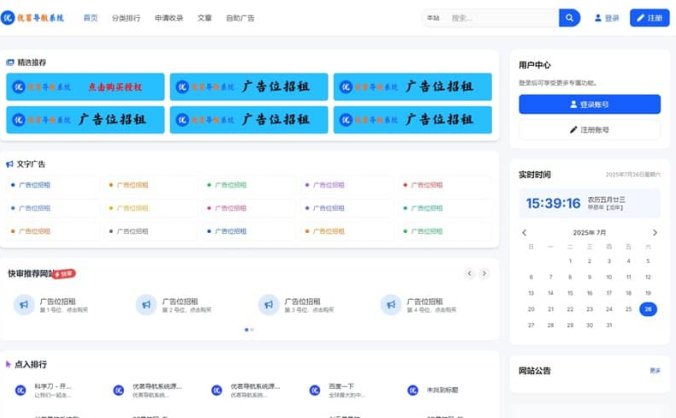Select day 20 in the calendar
This screenshot has width=676, height=418.
tap(531, 309)
